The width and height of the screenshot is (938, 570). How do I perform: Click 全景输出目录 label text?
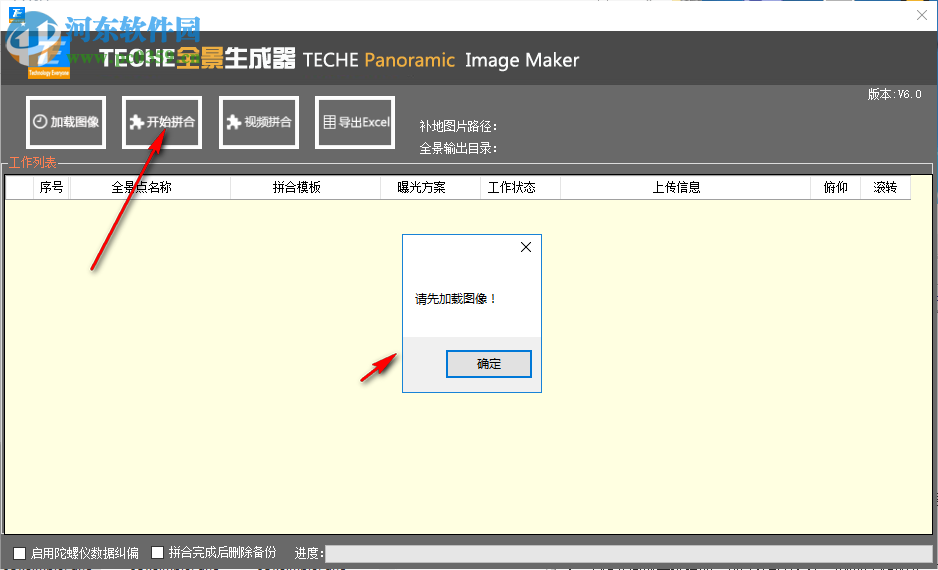458,148
